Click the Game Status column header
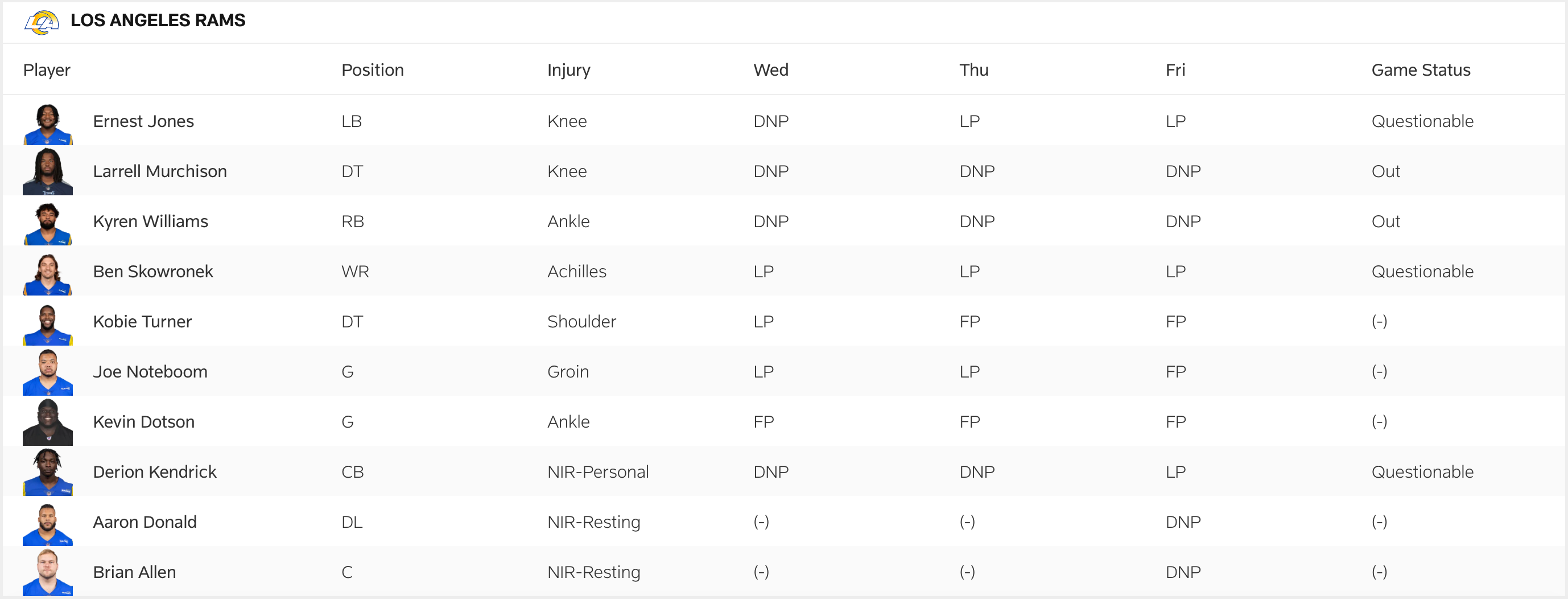This screenshot has height=599, width=1568. [1421, 70]
